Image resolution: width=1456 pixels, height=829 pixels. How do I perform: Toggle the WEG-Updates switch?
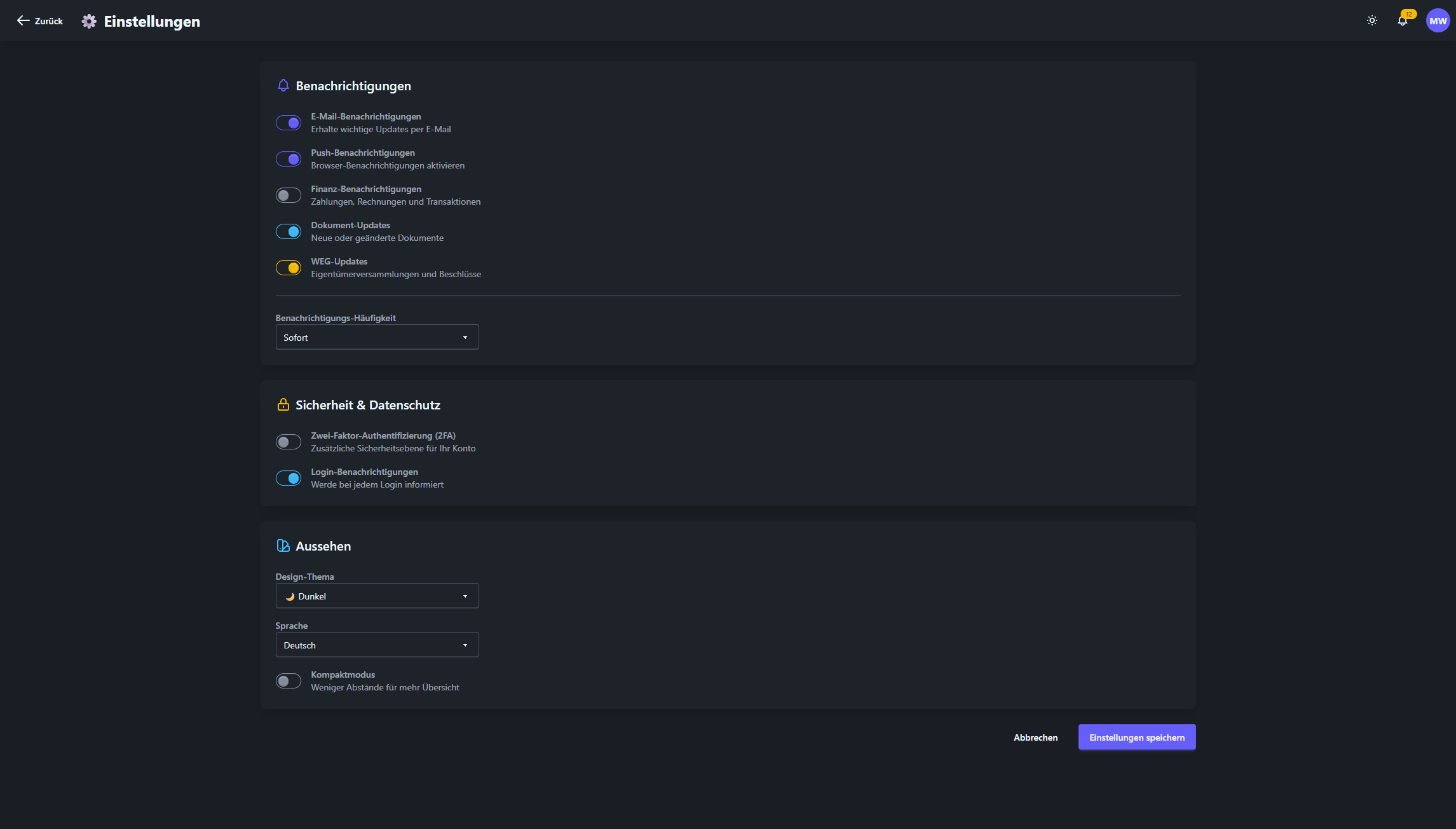pyautogui.click(x=289, y=268)
